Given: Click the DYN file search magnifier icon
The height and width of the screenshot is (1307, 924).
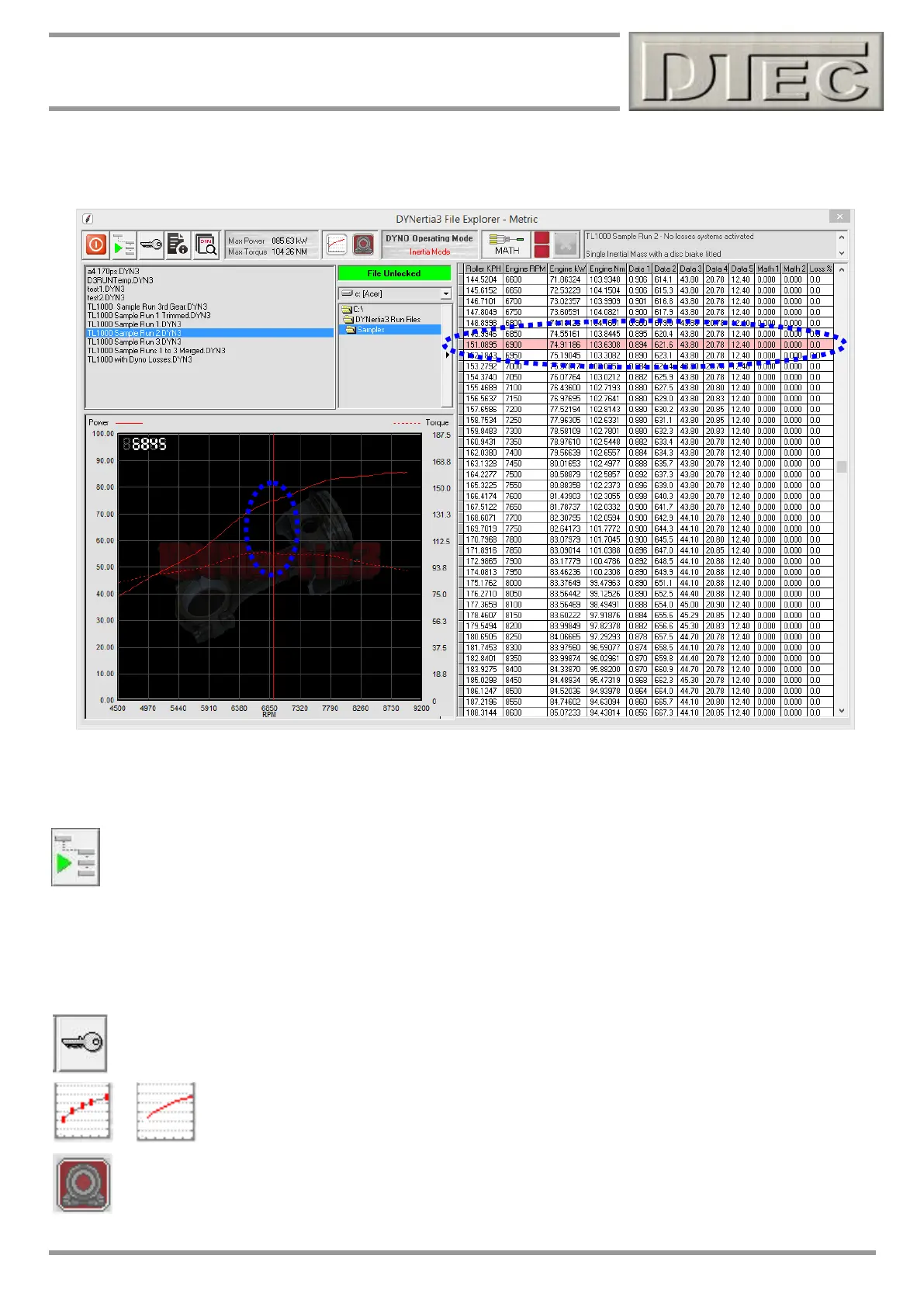Looking at the screenshot, I should click(x=206, y=244).
